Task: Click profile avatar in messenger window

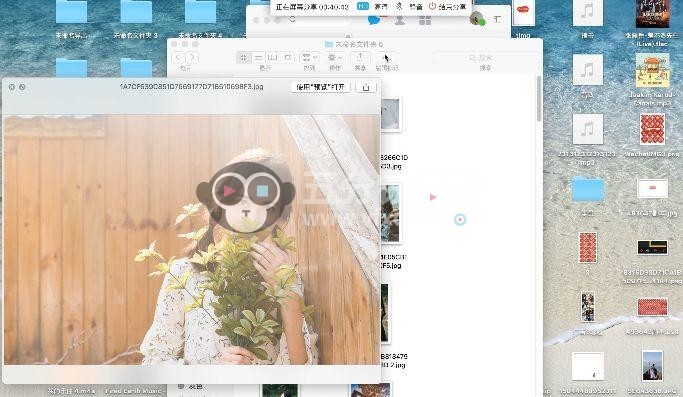Action: (x=477, y=19)
